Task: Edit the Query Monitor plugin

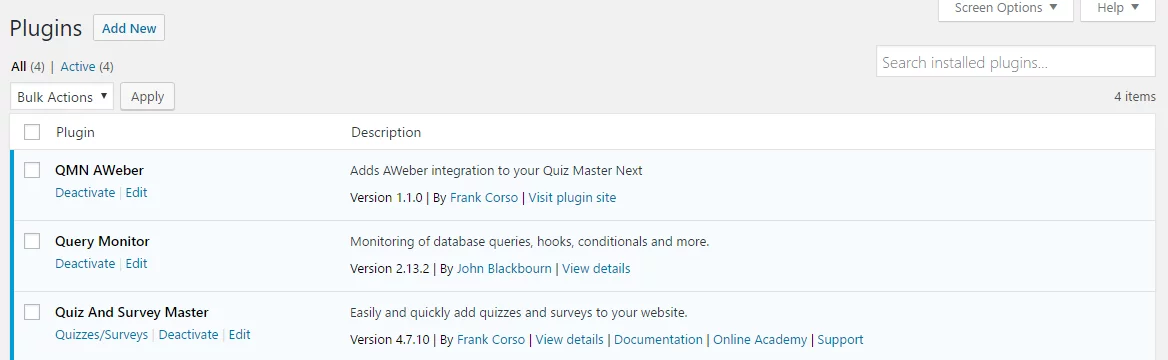Action: 136,263
